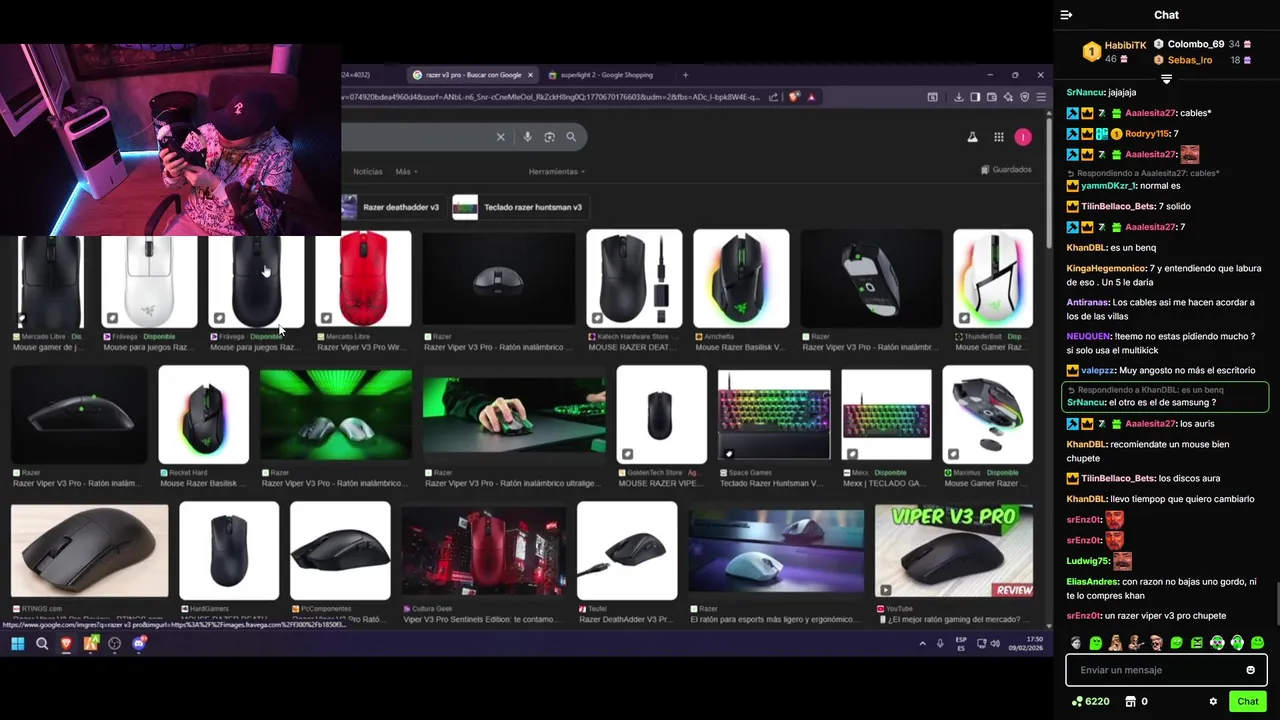The height and width of the screenshot is (720, 1280).
Task: Open the Katech Hardware Store DeathAdder image
Action: coord(634,279)
